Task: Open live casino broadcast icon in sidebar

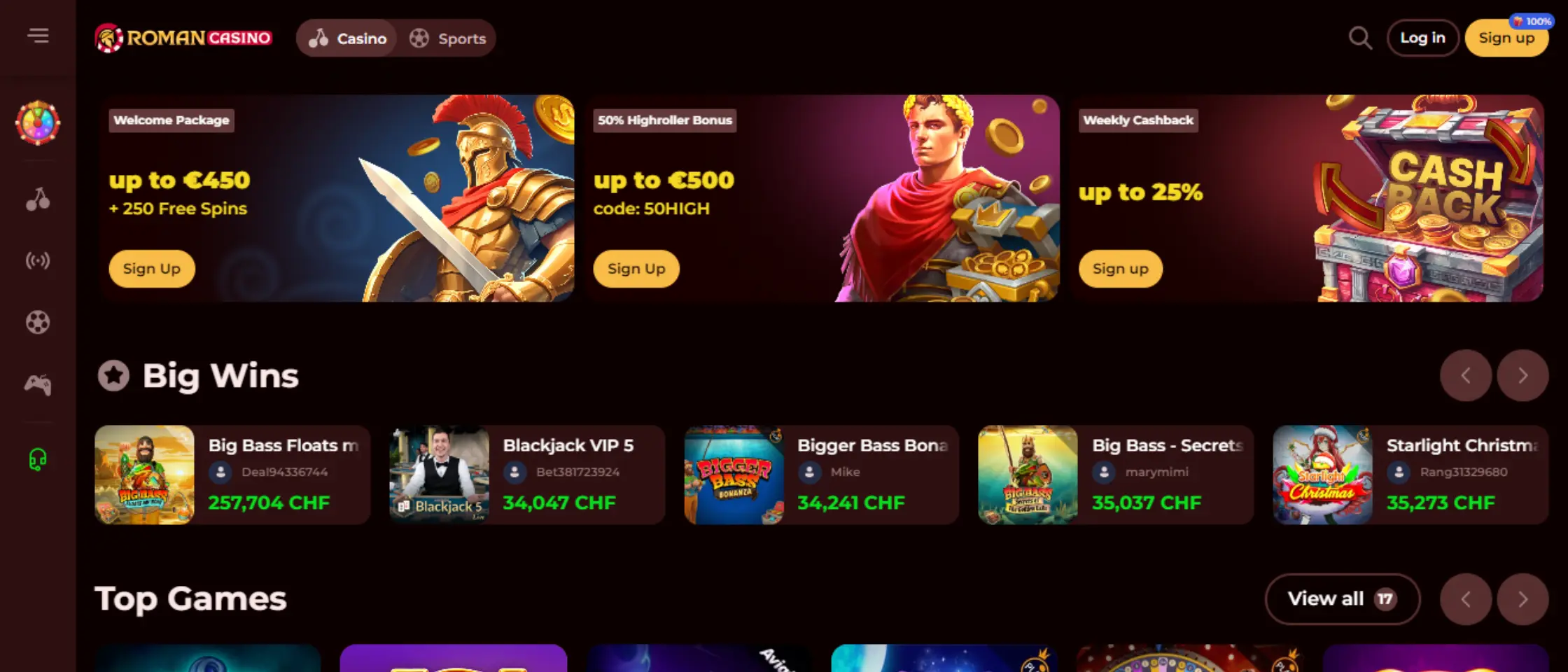Action: [x=38, y=261]
